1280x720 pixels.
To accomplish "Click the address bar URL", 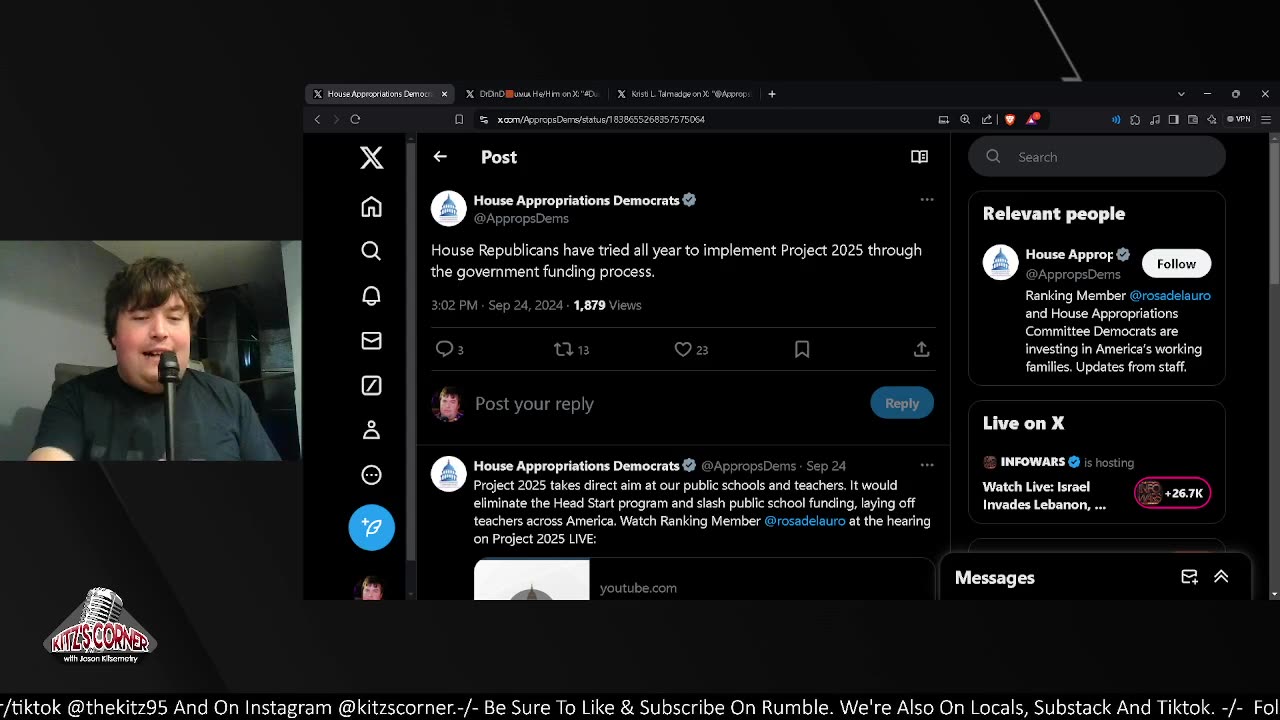I will (x=601, y=119).
